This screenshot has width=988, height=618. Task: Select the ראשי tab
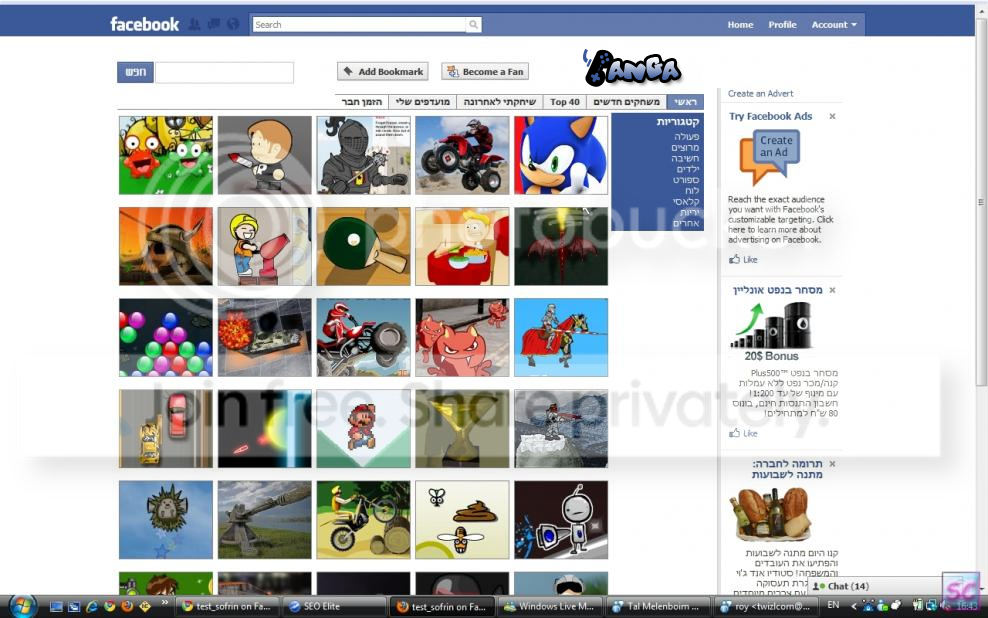[685, 101]
